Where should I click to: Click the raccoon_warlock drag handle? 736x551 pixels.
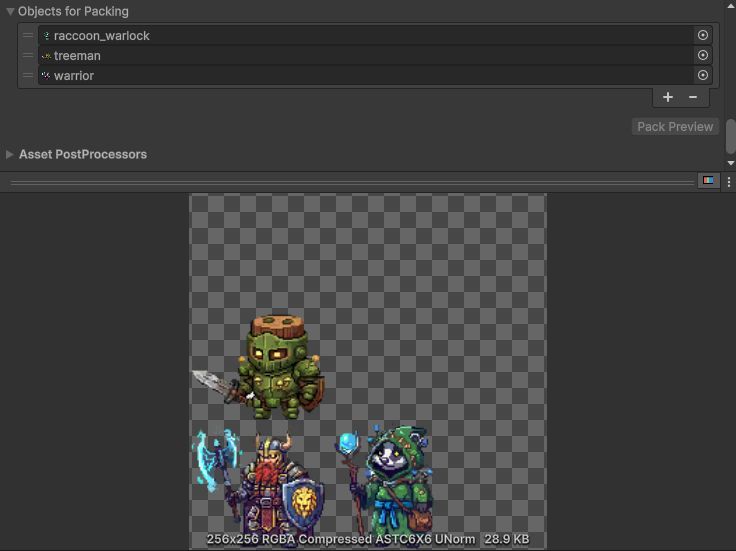click(x=28, y=35)
